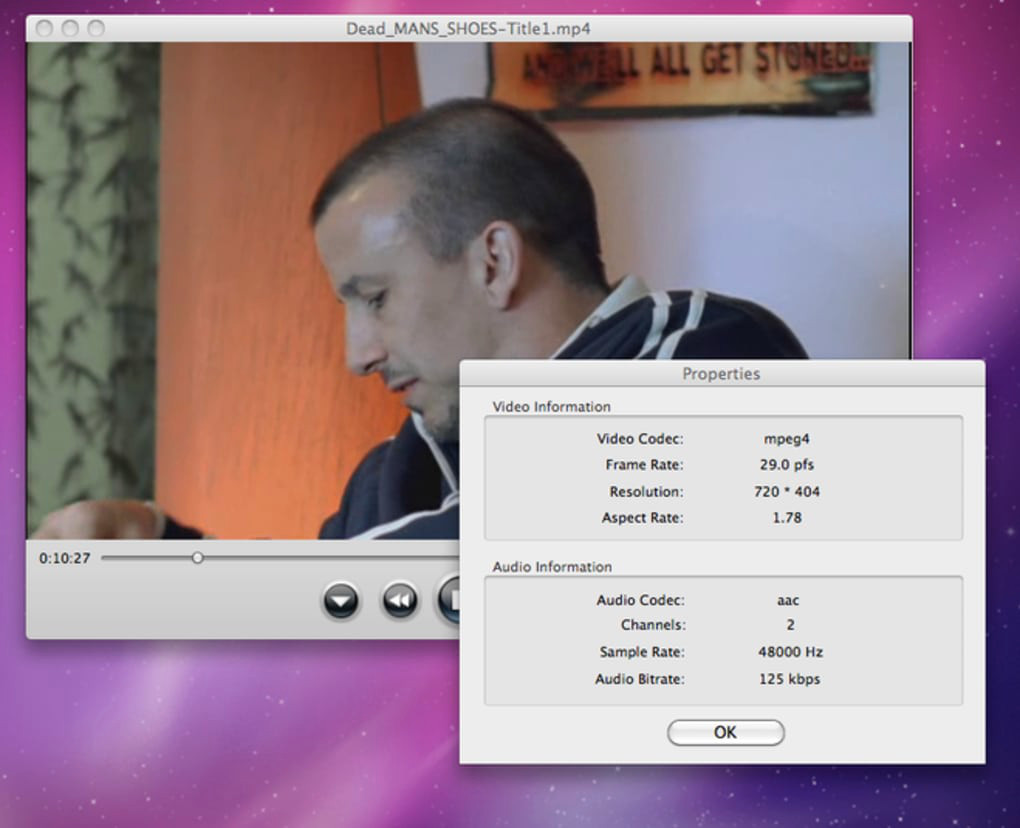Screen dimensions: 1020x828
Task: Click the seek slider knob at 0:10:27
Action: pyautogui.click(x=198, y=558)
